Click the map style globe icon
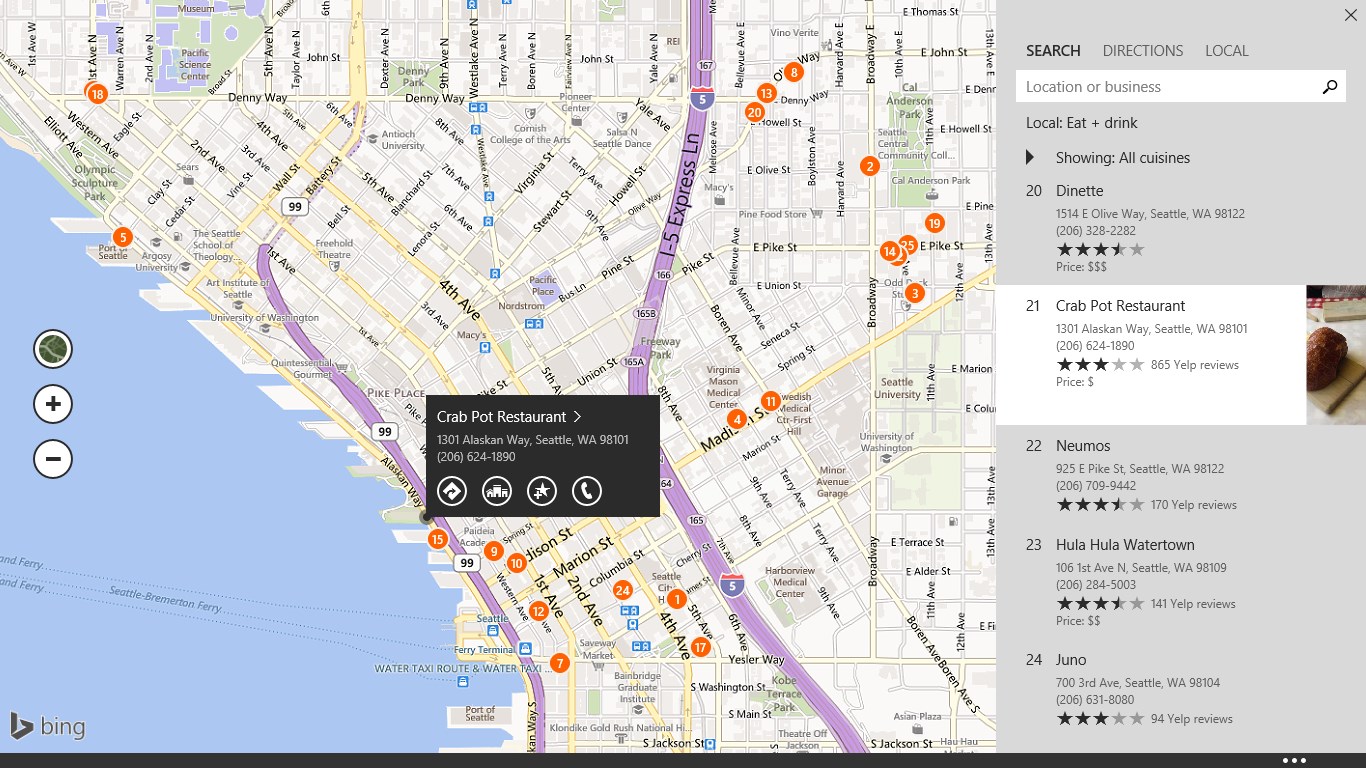Screen dimensions: 1366x768 [x=52, y=348]
